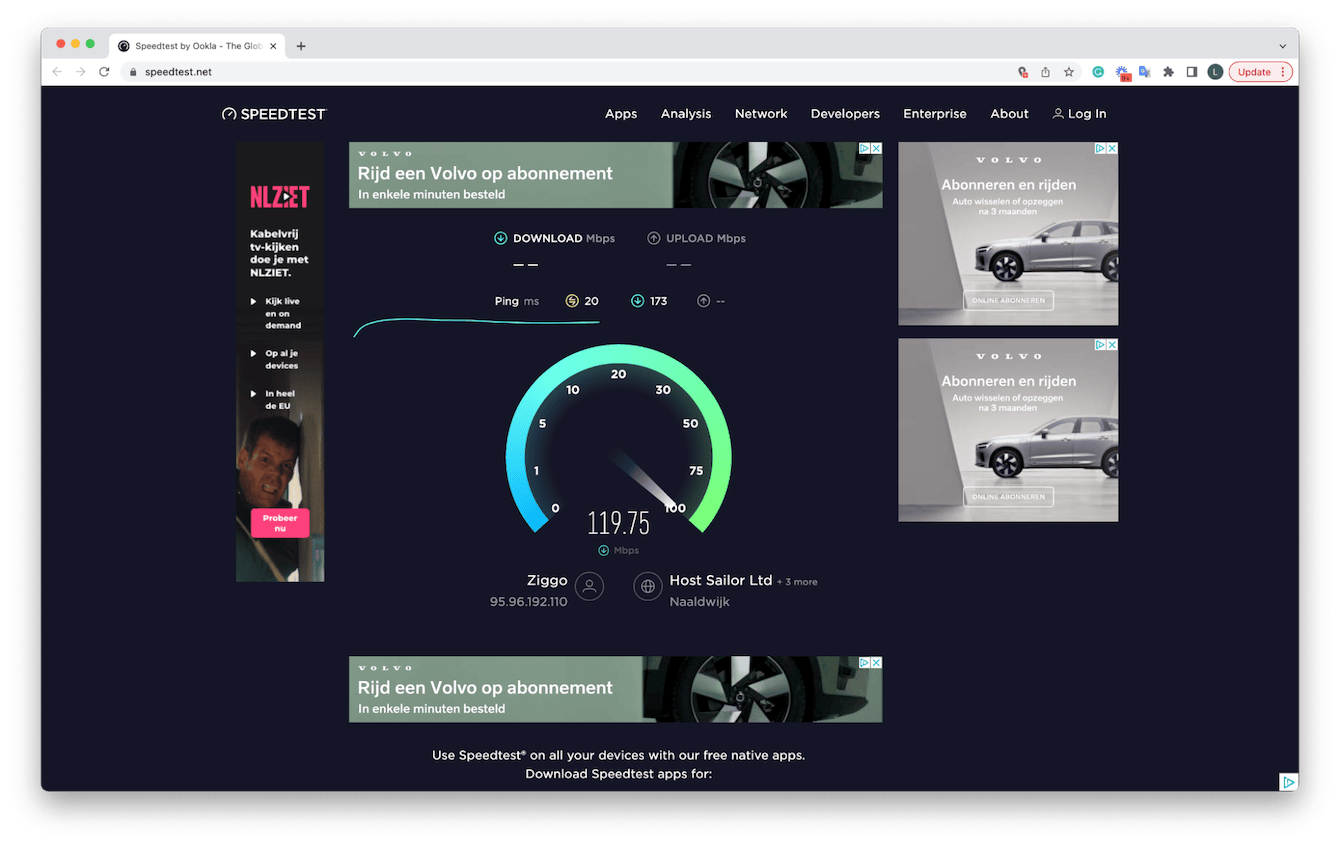Click the AdChoices icon at page bottom right

(x=1289, y=782)
